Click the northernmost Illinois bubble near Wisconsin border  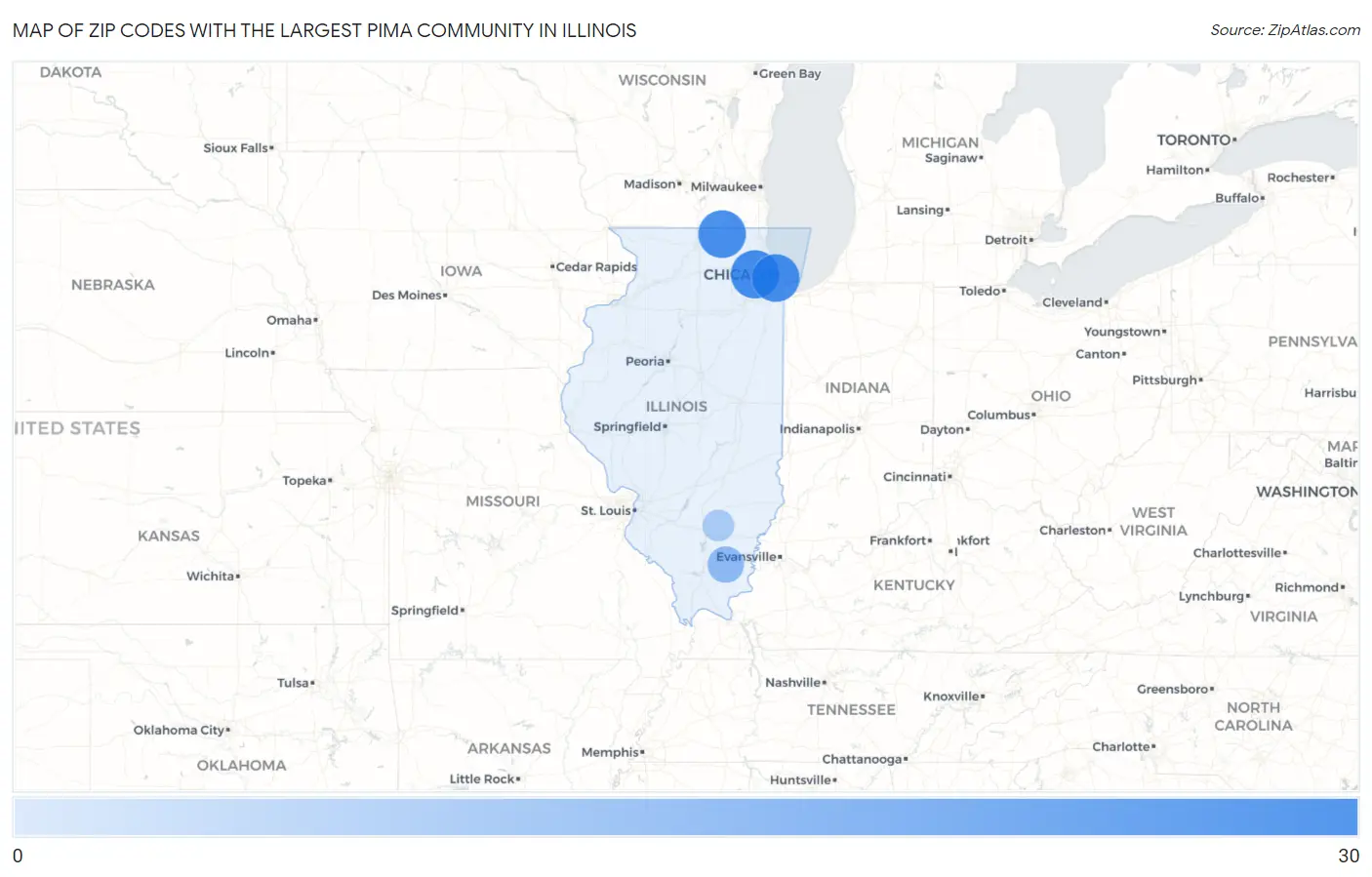(722, 234)
